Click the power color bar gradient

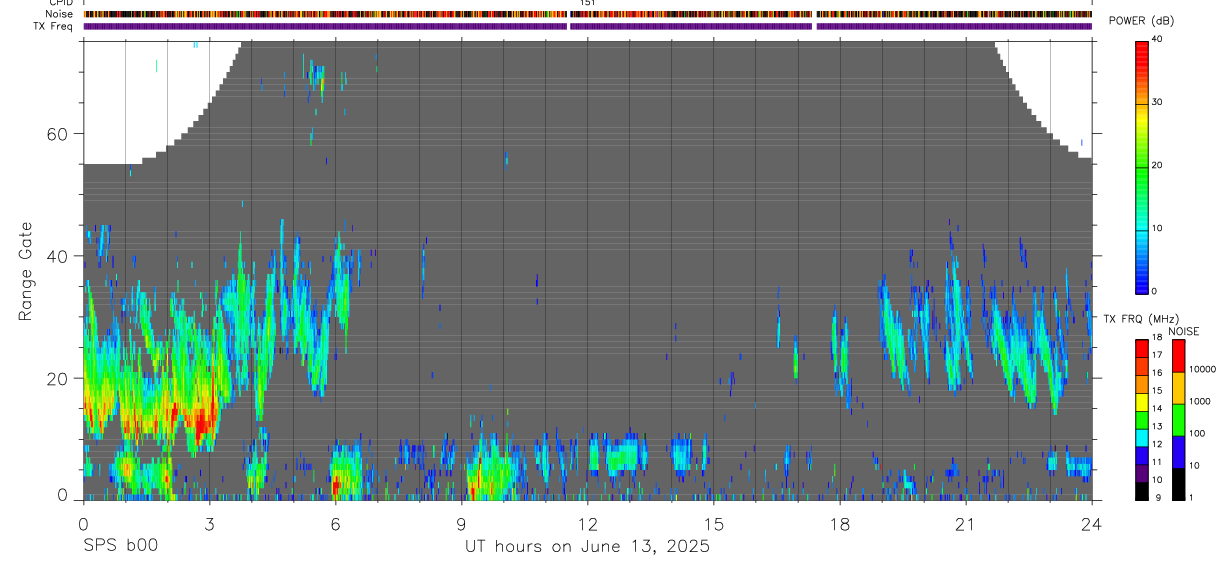point(1142,166)
